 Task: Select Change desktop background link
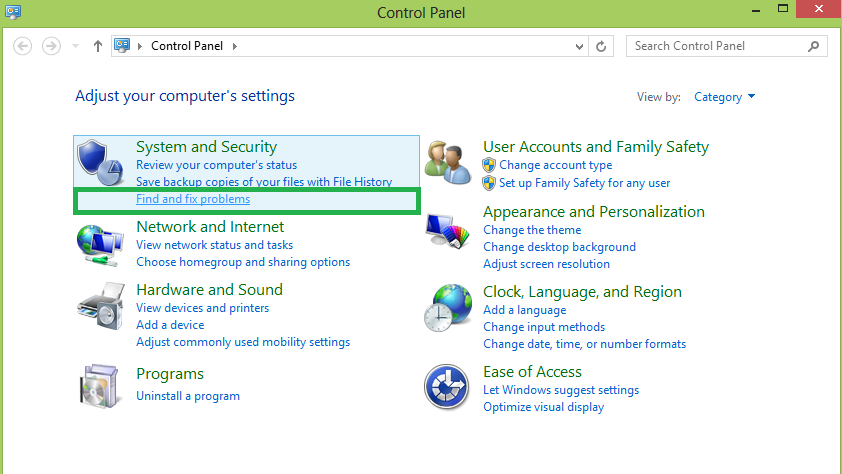[560, 247]
